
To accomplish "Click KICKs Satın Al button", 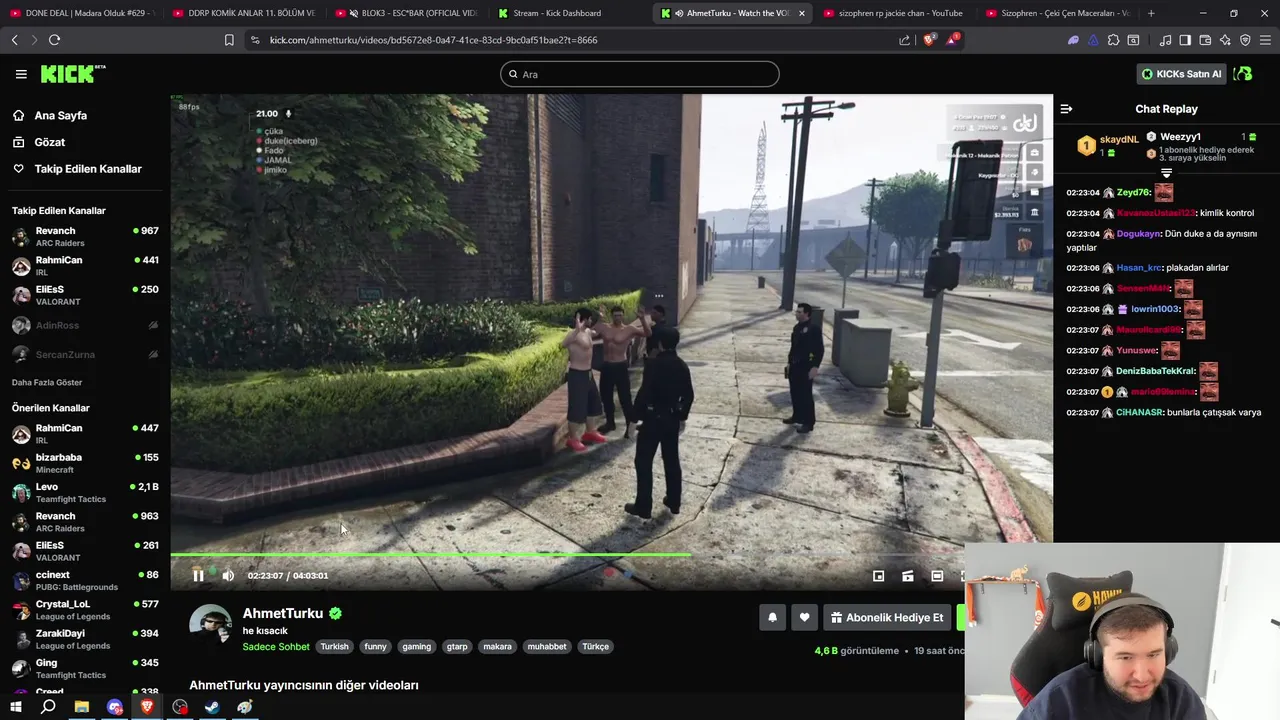I will (x=1182, y=74).
